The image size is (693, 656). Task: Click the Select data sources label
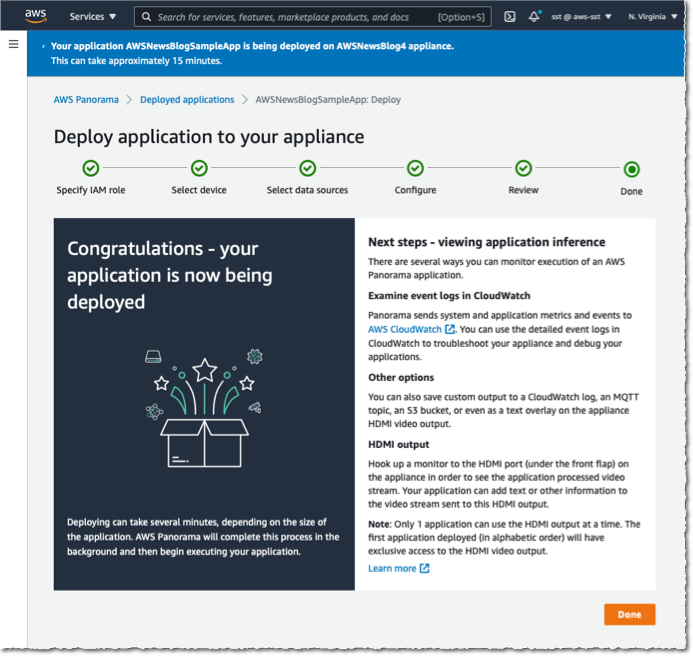(307, 190)
